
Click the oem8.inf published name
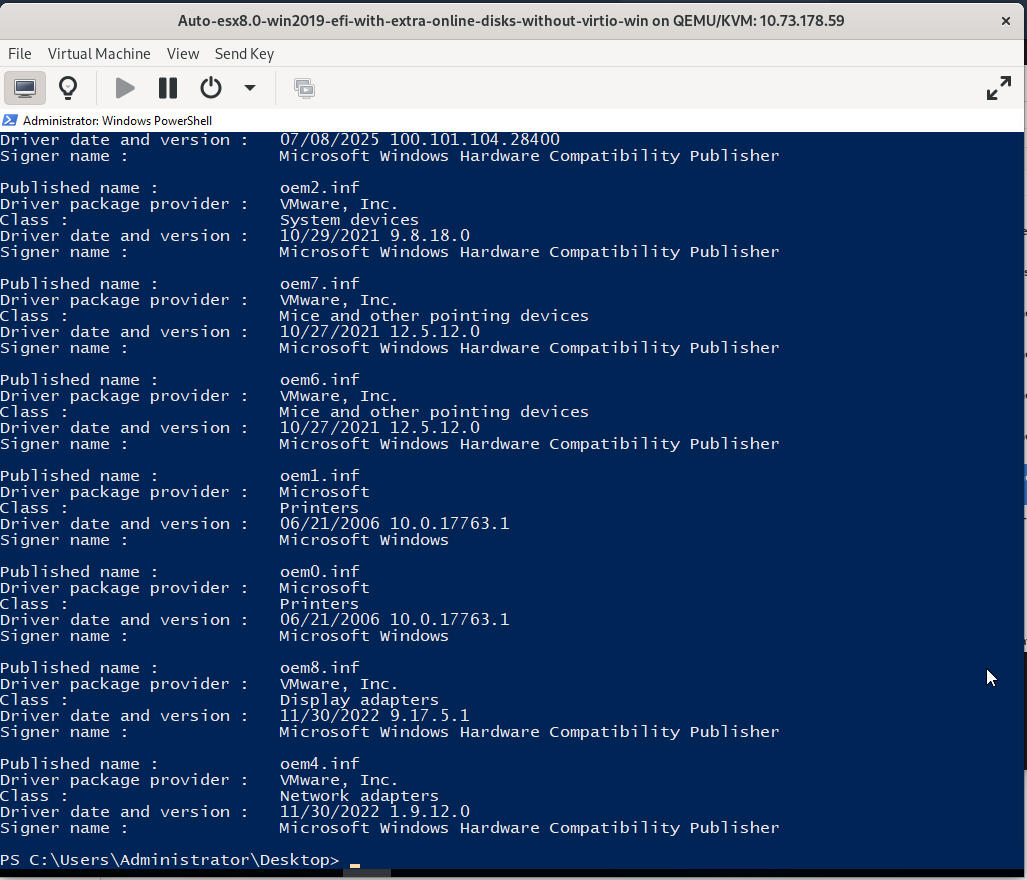coord(320,668)
